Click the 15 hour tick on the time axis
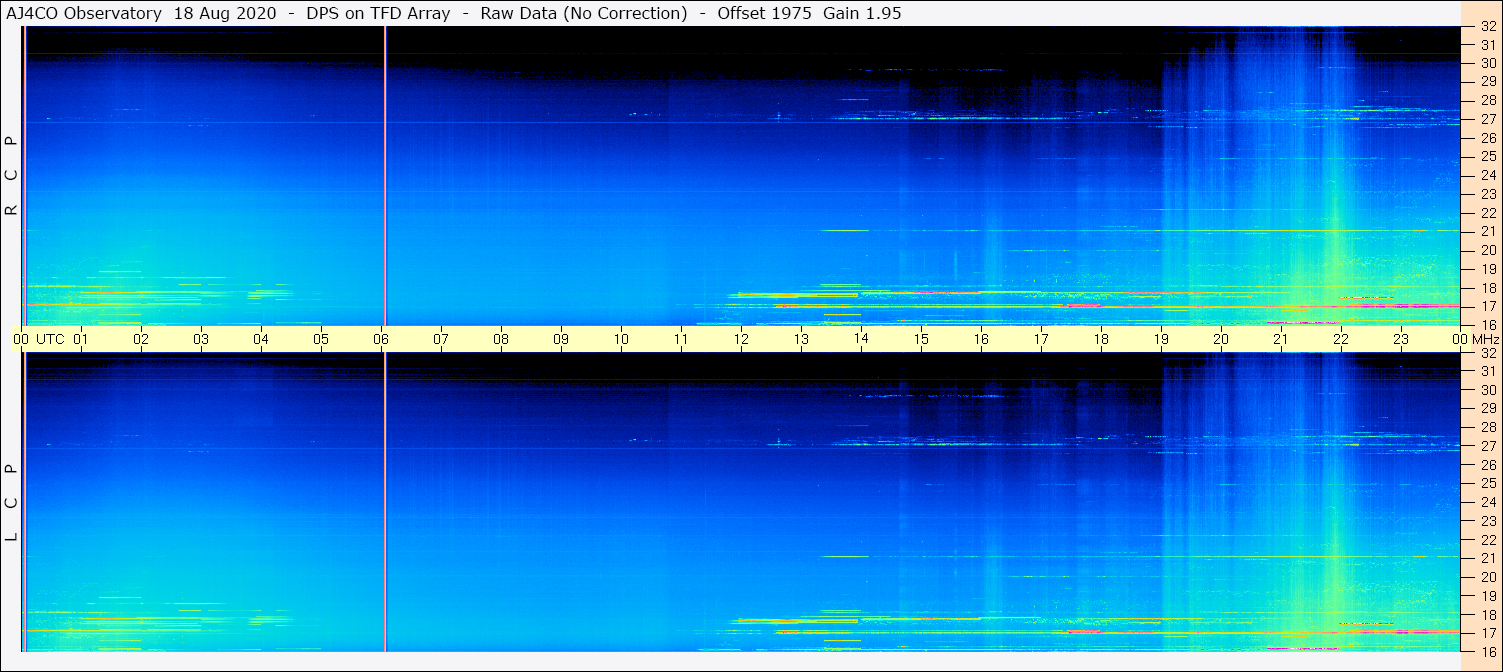 pos(921,339)
